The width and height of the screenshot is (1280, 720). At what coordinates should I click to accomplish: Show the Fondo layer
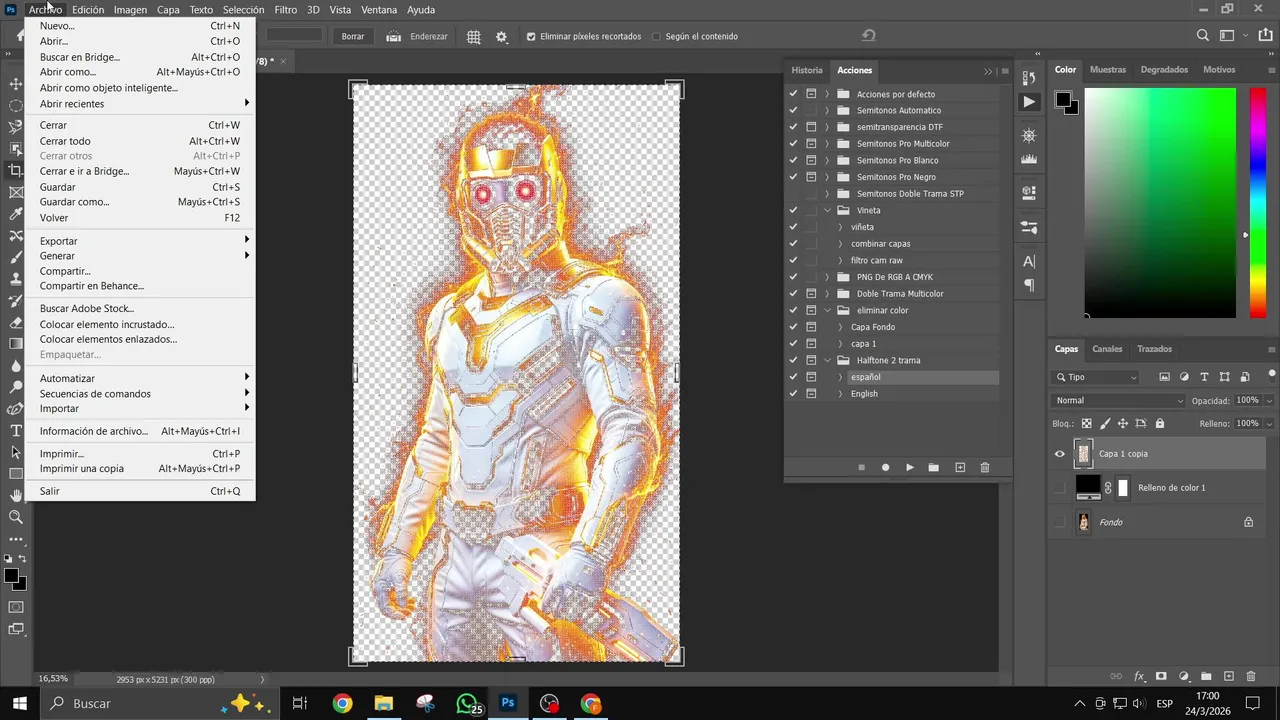pos(1060,522)
